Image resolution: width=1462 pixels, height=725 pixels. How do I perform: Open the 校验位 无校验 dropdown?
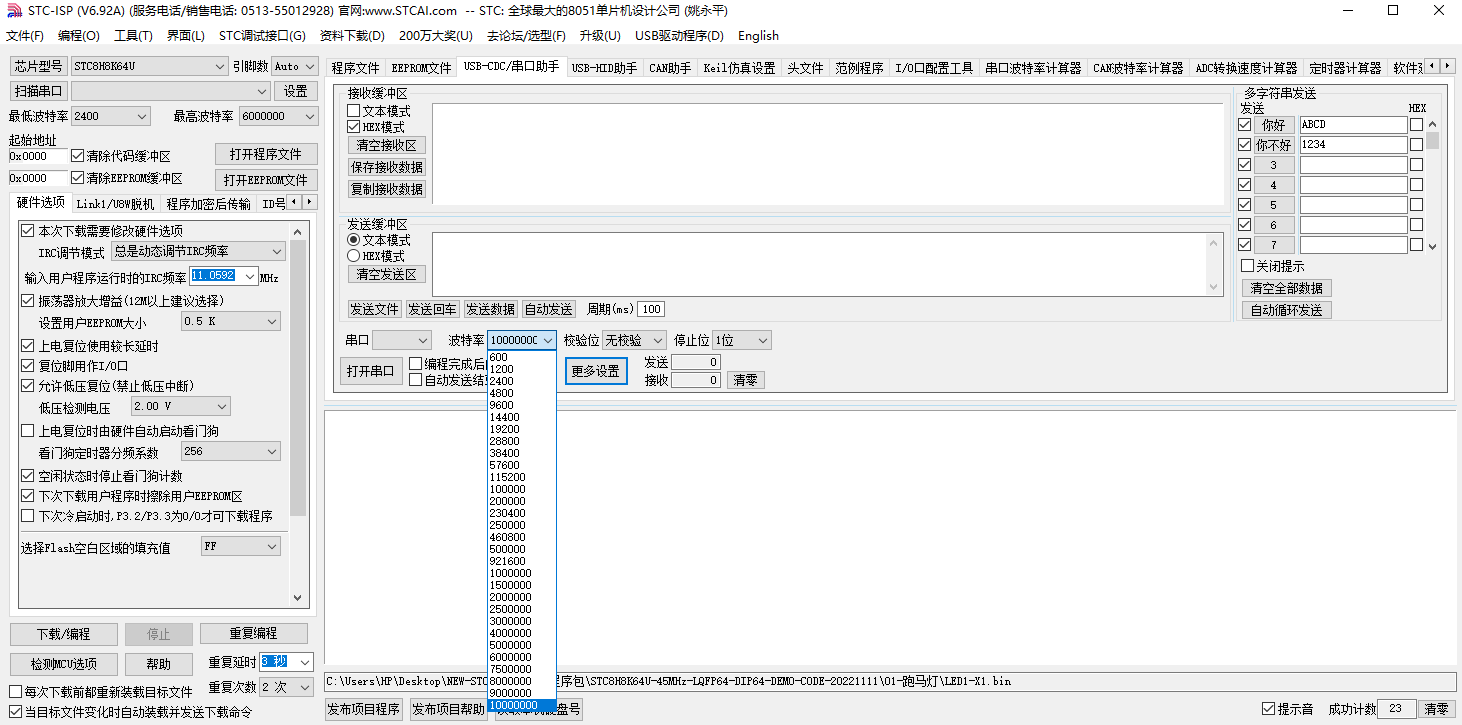tap(634, 341)
